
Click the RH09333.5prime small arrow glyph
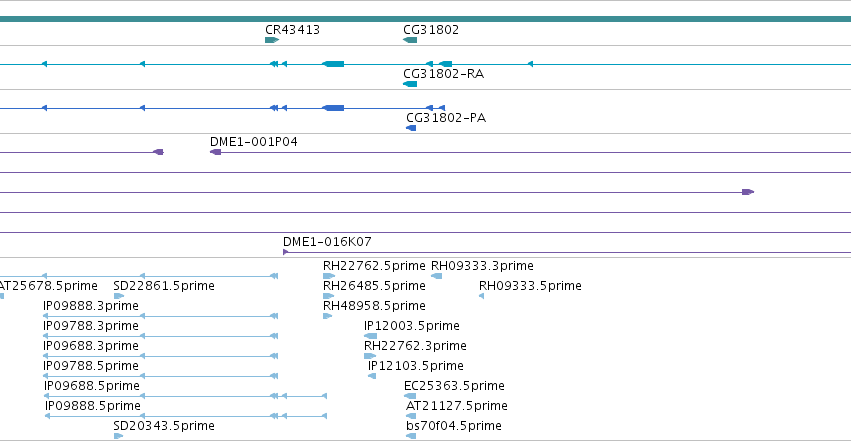point(481,296)
